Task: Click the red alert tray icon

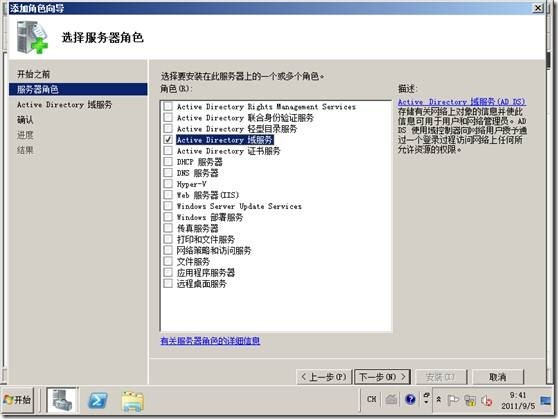Action: (486, 401)
